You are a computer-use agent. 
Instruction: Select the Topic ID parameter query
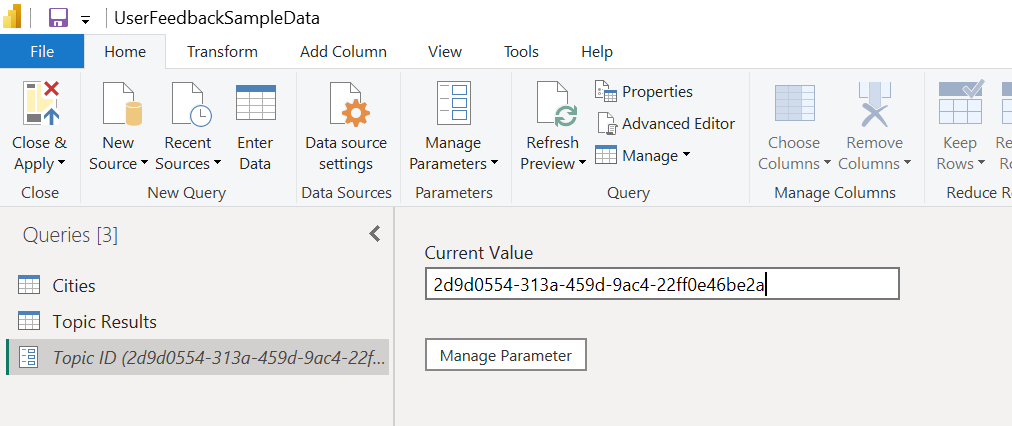[x=197, y=357]
